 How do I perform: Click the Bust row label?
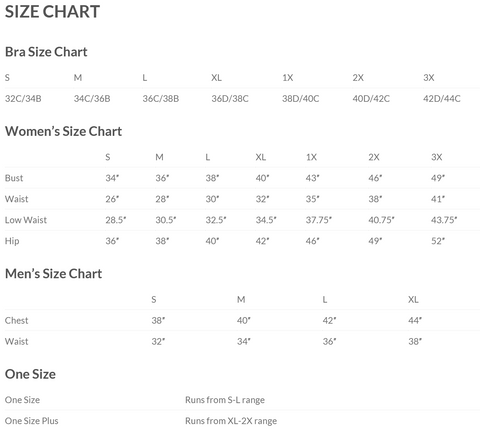(x=14, y=178)
